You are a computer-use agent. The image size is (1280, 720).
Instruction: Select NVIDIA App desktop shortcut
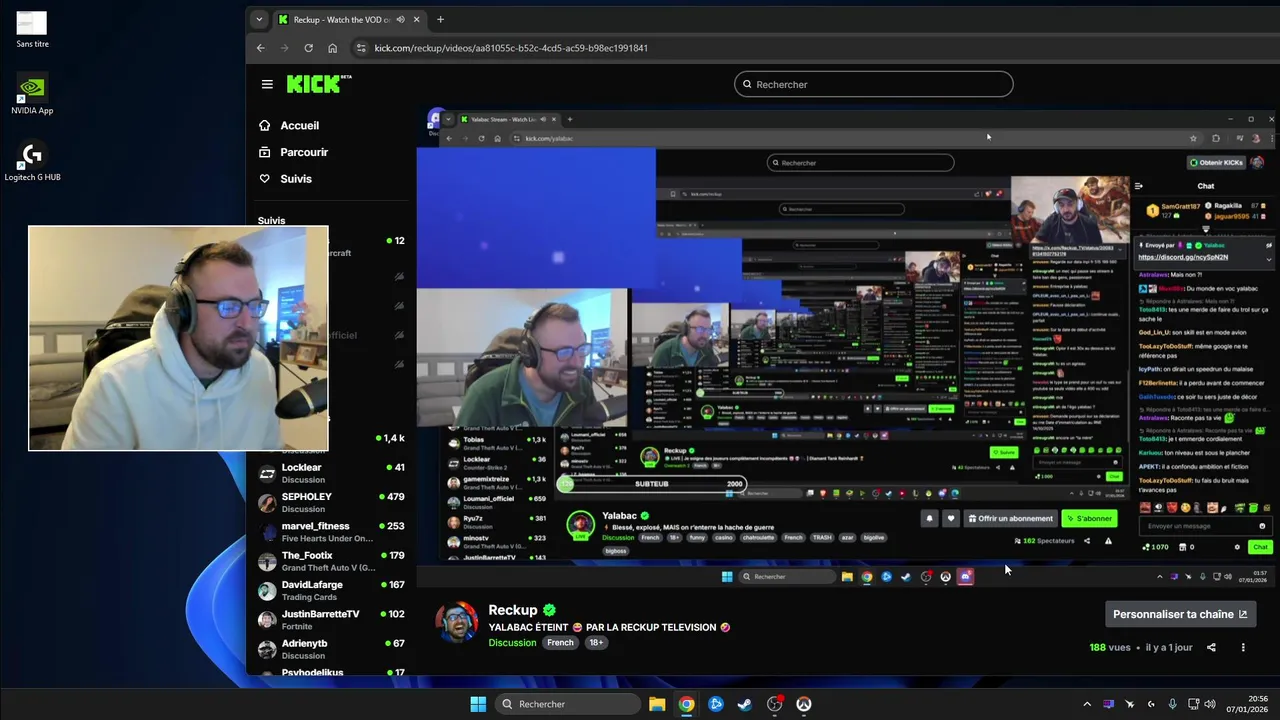[32, 95]
